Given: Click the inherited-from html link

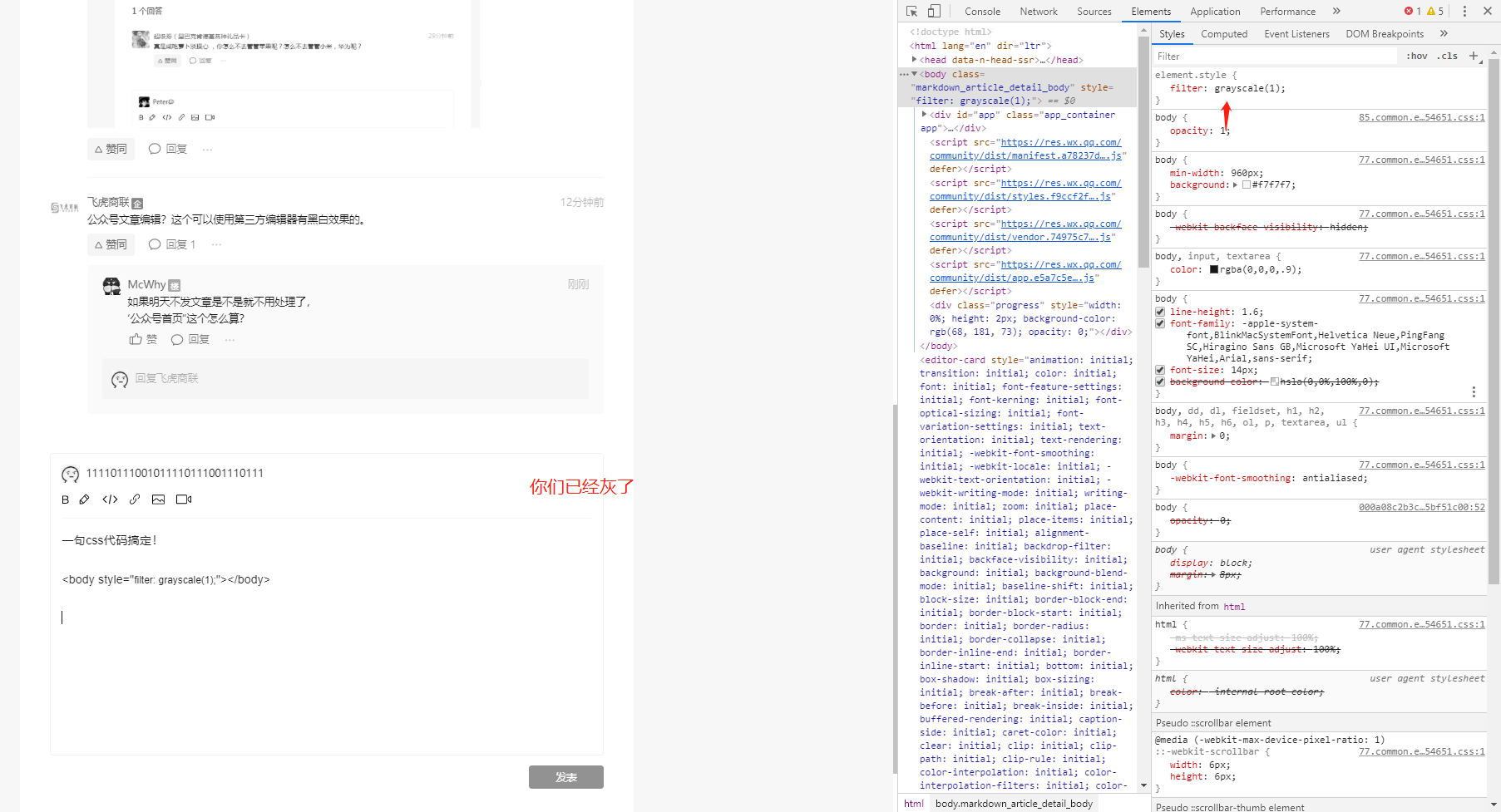Looking at the screenshot, I should click(x=1234, y=607).
